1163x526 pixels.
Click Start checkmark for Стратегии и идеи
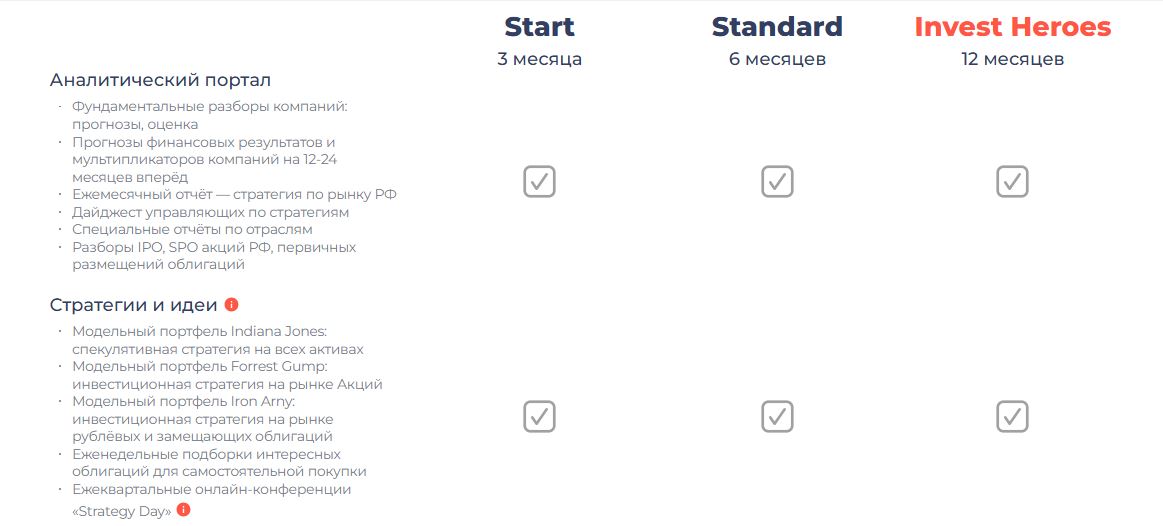(x=539, y=416)
